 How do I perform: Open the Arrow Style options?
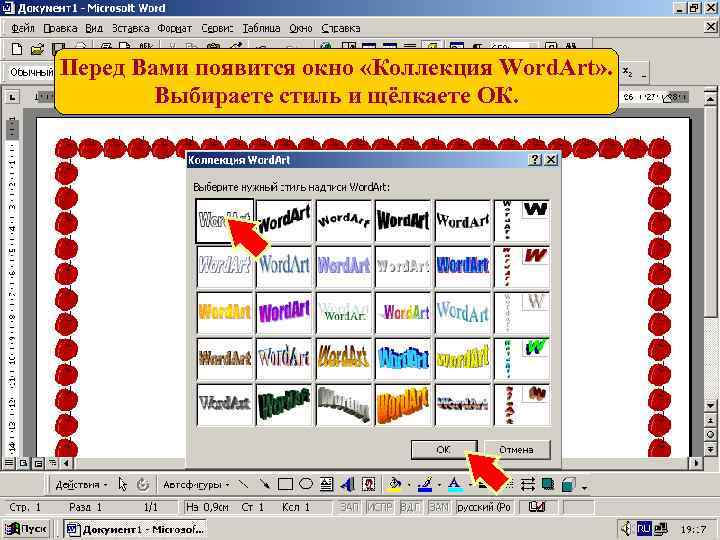click(x=528, y=484)
